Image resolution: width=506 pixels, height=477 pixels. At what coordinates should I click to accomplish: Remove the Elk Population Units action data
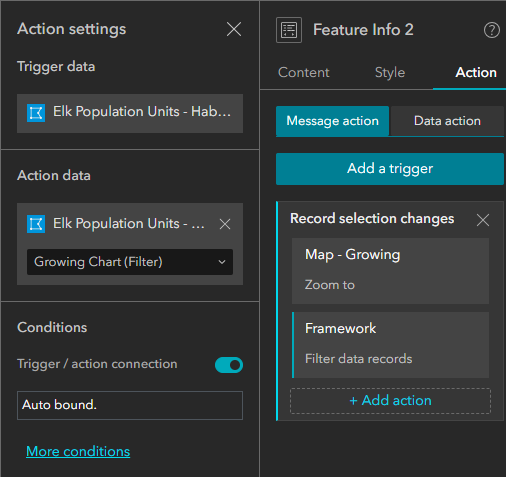tap(225, 224)
